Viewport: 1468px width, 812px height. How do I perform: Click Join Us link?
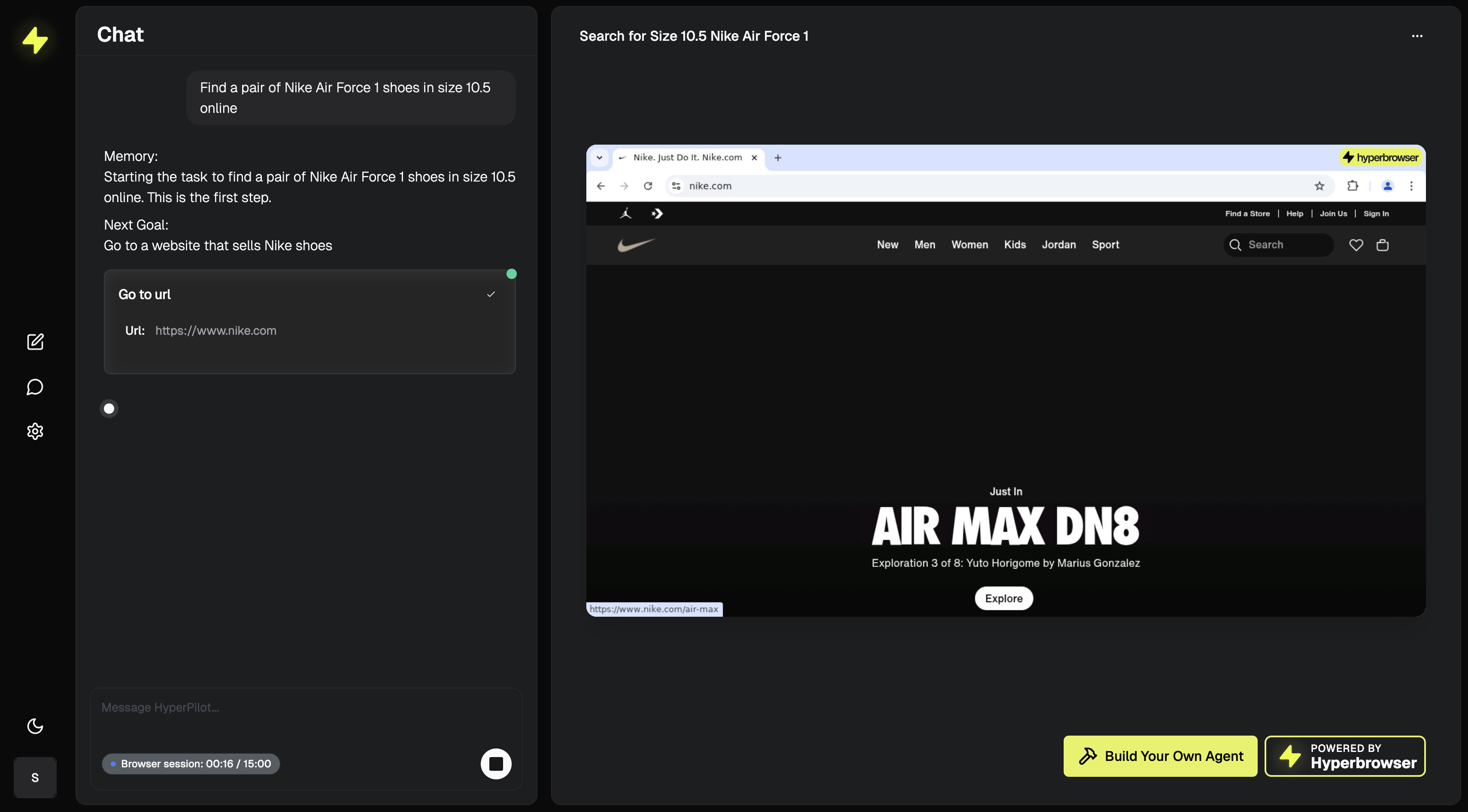(1334, 214)
